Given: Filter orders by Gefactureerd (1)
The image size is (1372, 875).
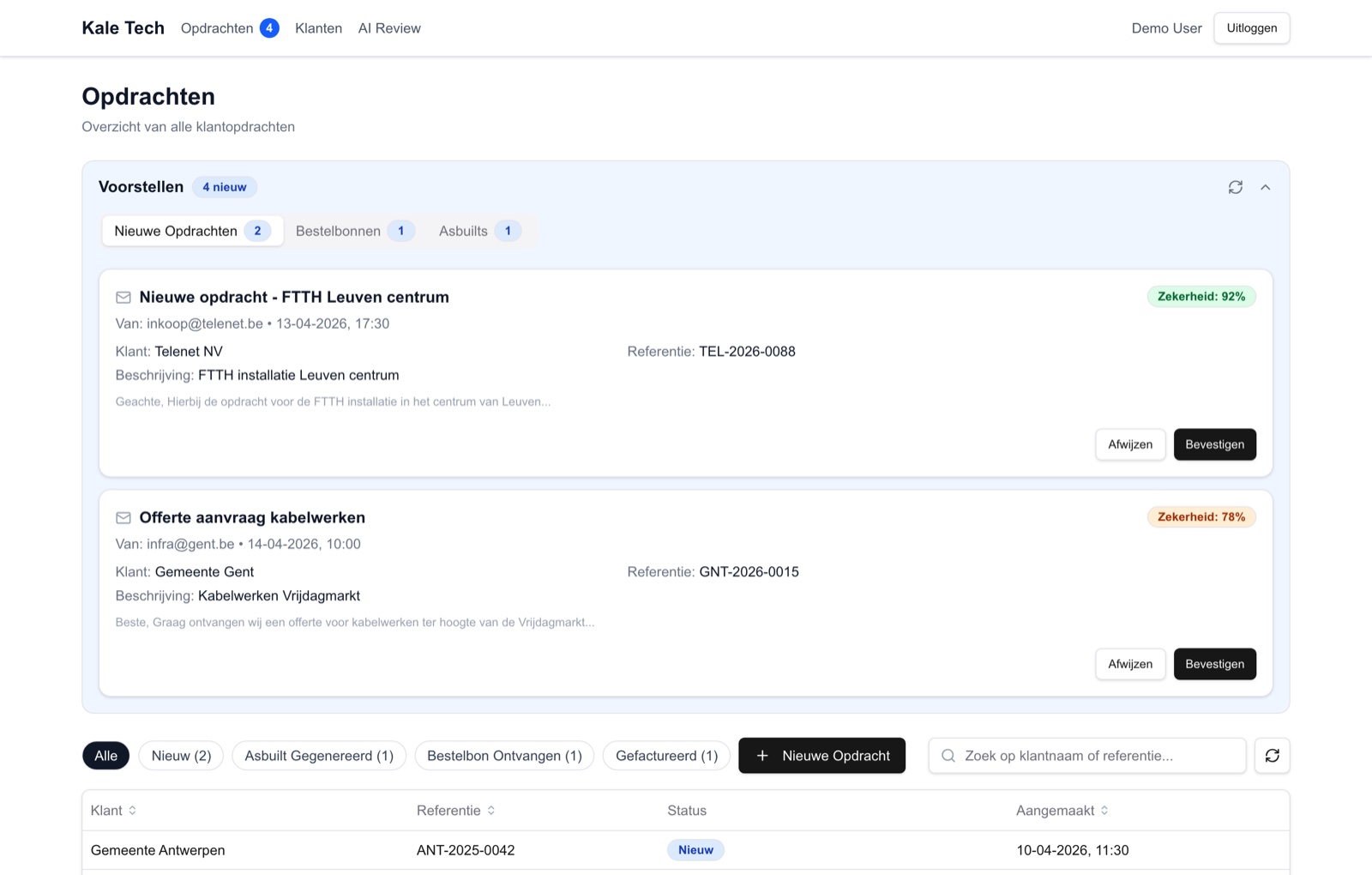Looking at the screenshot, I should 666,756.
